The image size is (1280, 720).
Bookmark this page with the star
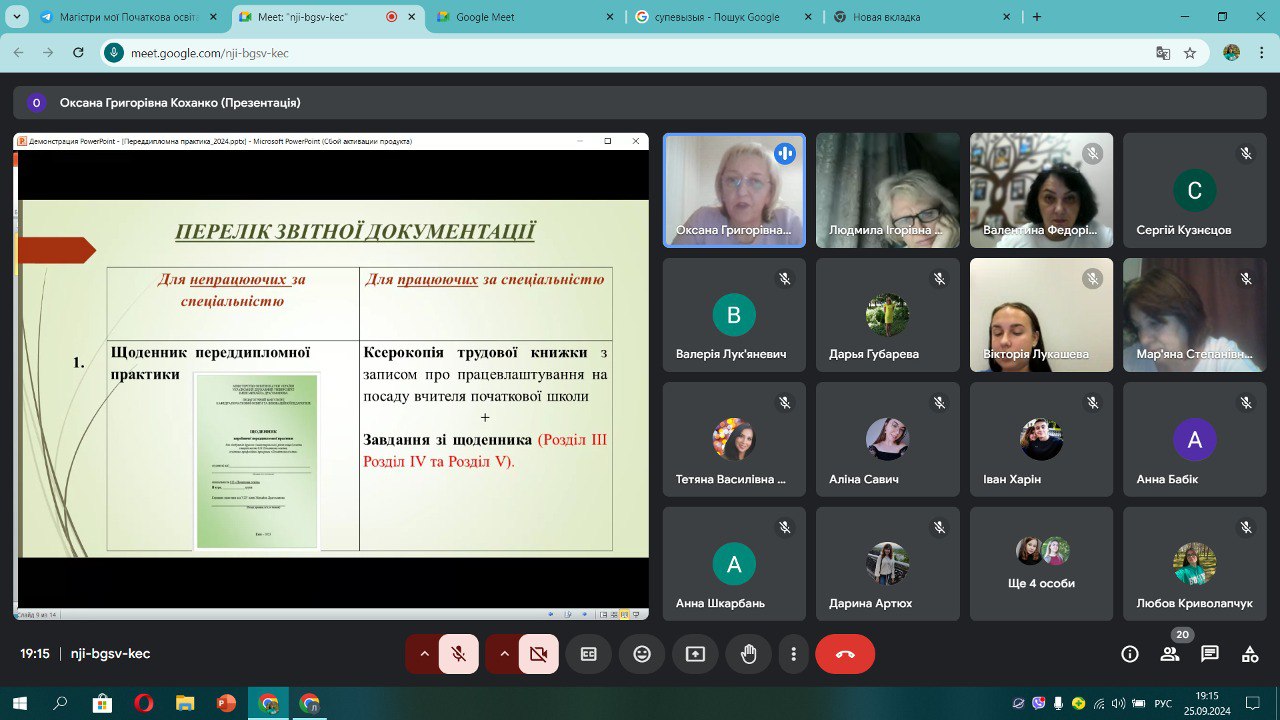pos(1190,53)
